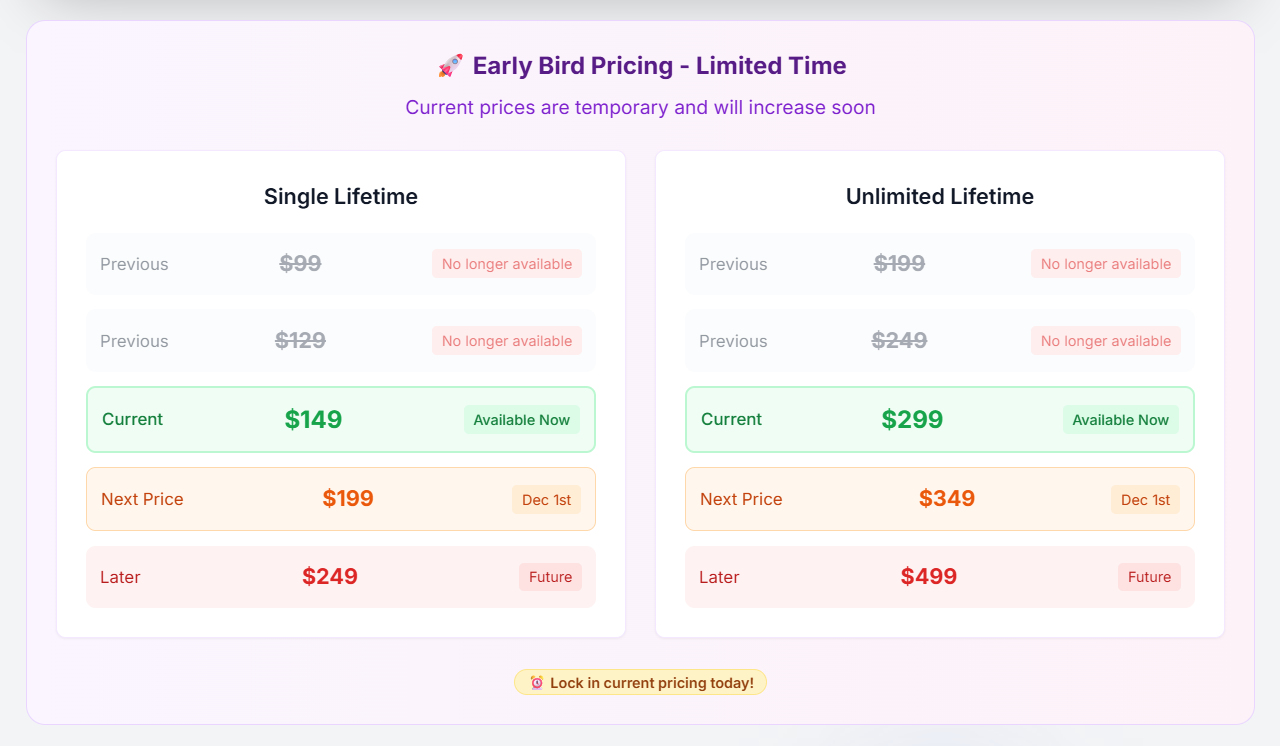Image resolution: width=1280 pixels, height=746 pixels.
Task: Click the 'Early Bird Pricing - Limited Time' title
Action: tap(659, 66)
